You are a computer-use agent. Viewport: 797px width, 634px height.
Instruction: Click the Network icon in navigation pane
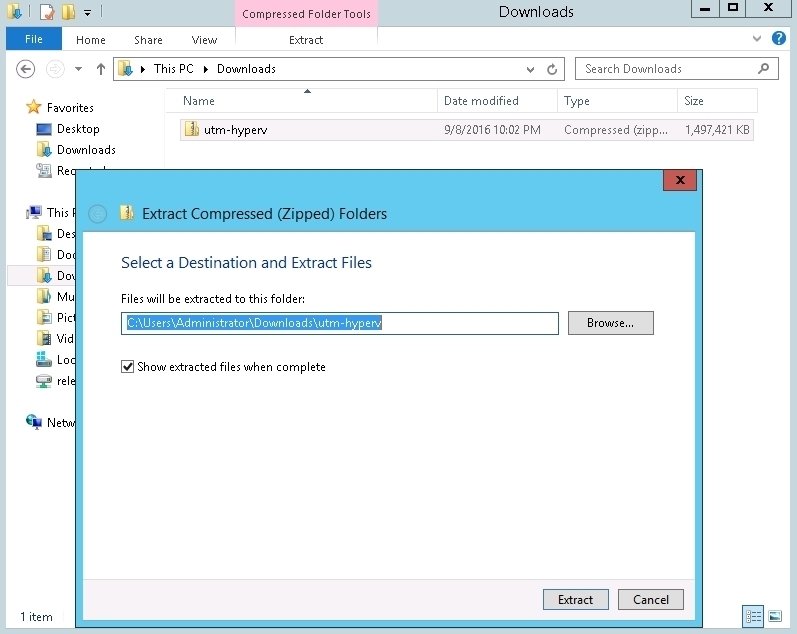coord(34,422)
